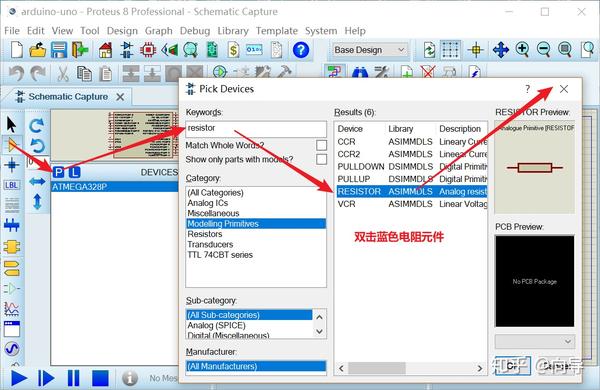Click the horizontal mirror flip icon
The image size is (600, 390).
pyautogui.click(x=37, y=181)
